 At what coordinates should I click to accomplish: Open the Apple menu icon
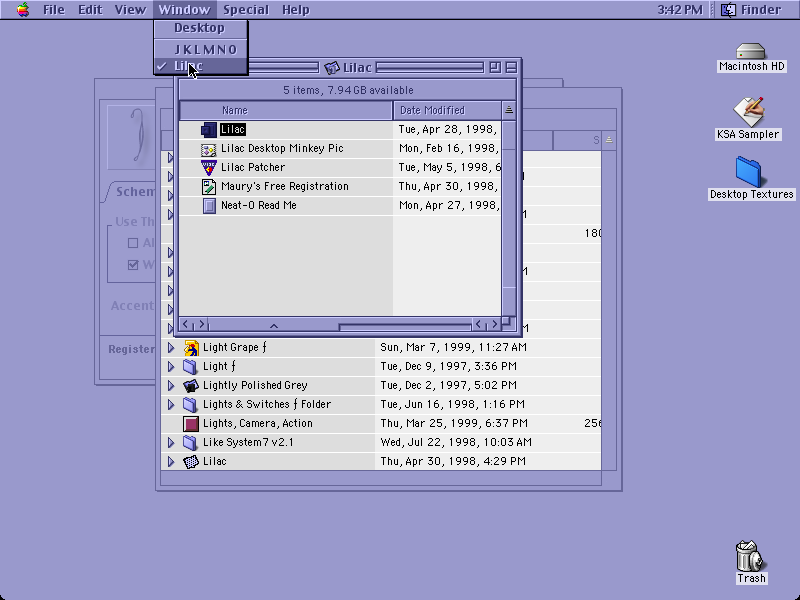click(x=22, y=9)
